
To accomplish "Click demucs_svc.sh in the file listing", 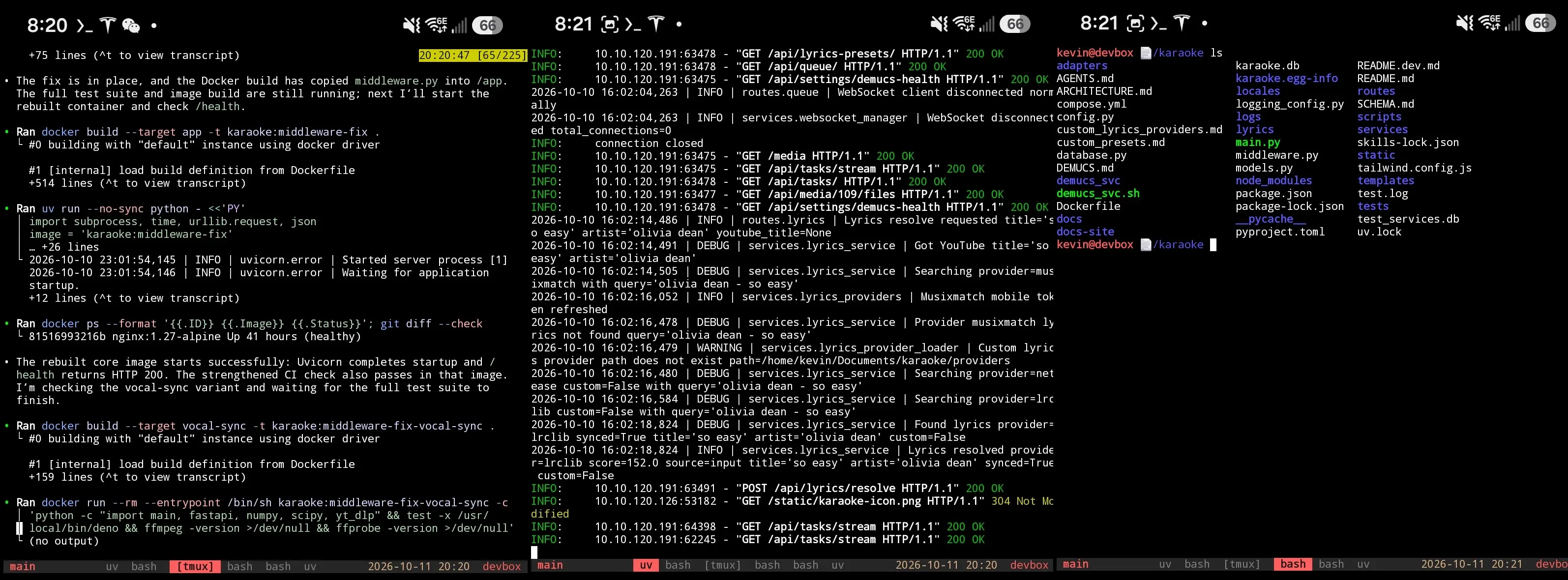I will (x=1098, y=194).
